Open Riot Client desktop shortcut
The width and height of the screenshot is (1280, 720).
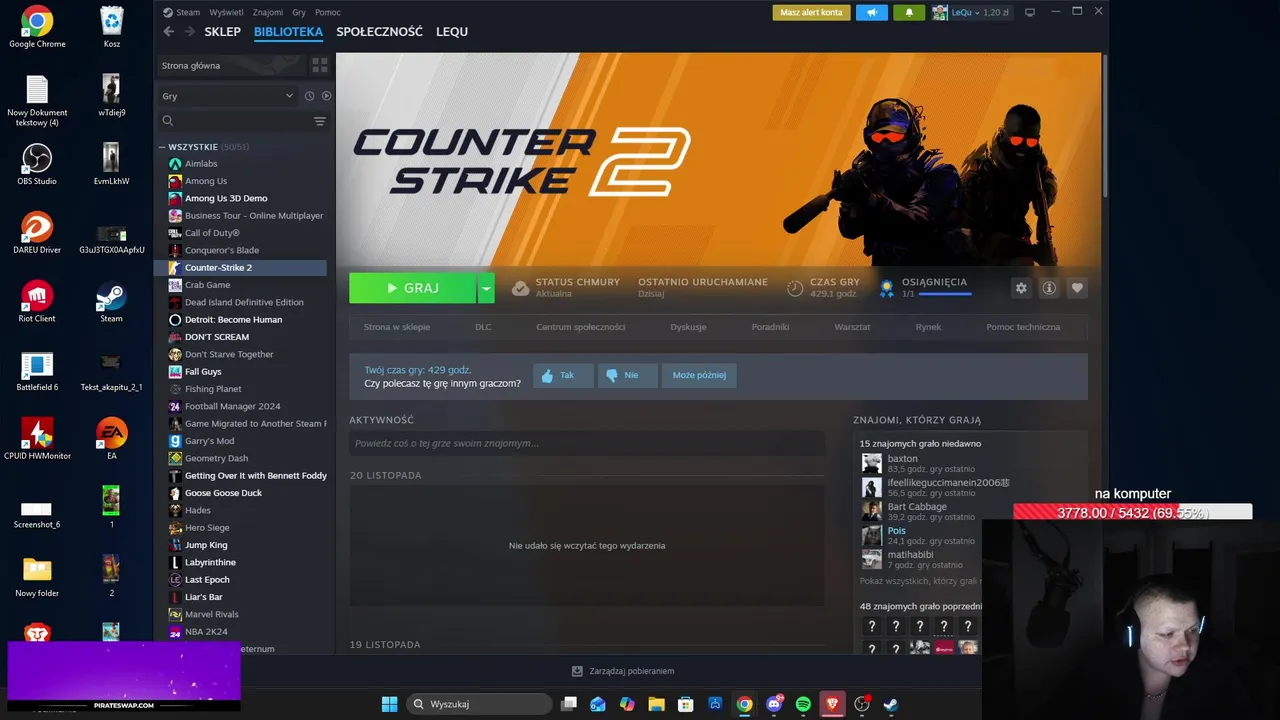[x=37, y=301]
